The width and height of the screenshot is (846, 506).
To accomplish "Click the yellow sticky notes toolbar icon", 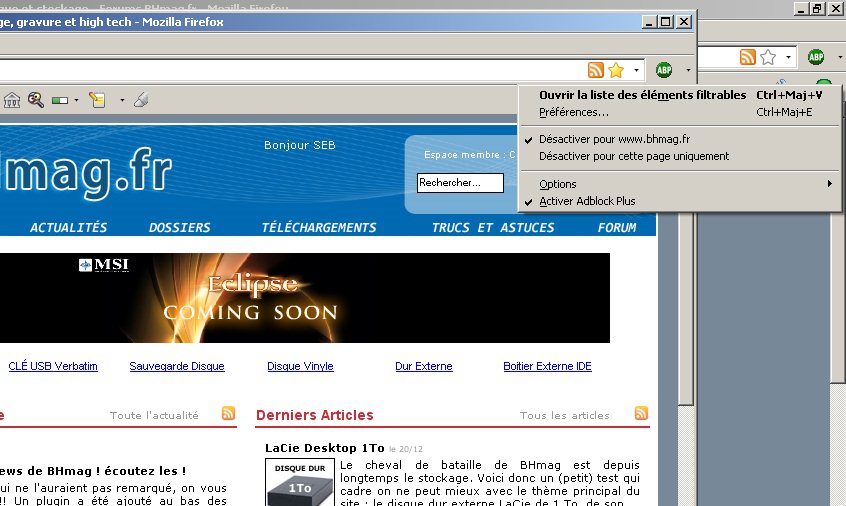I will pyautogui.click(x=97, y=100).
